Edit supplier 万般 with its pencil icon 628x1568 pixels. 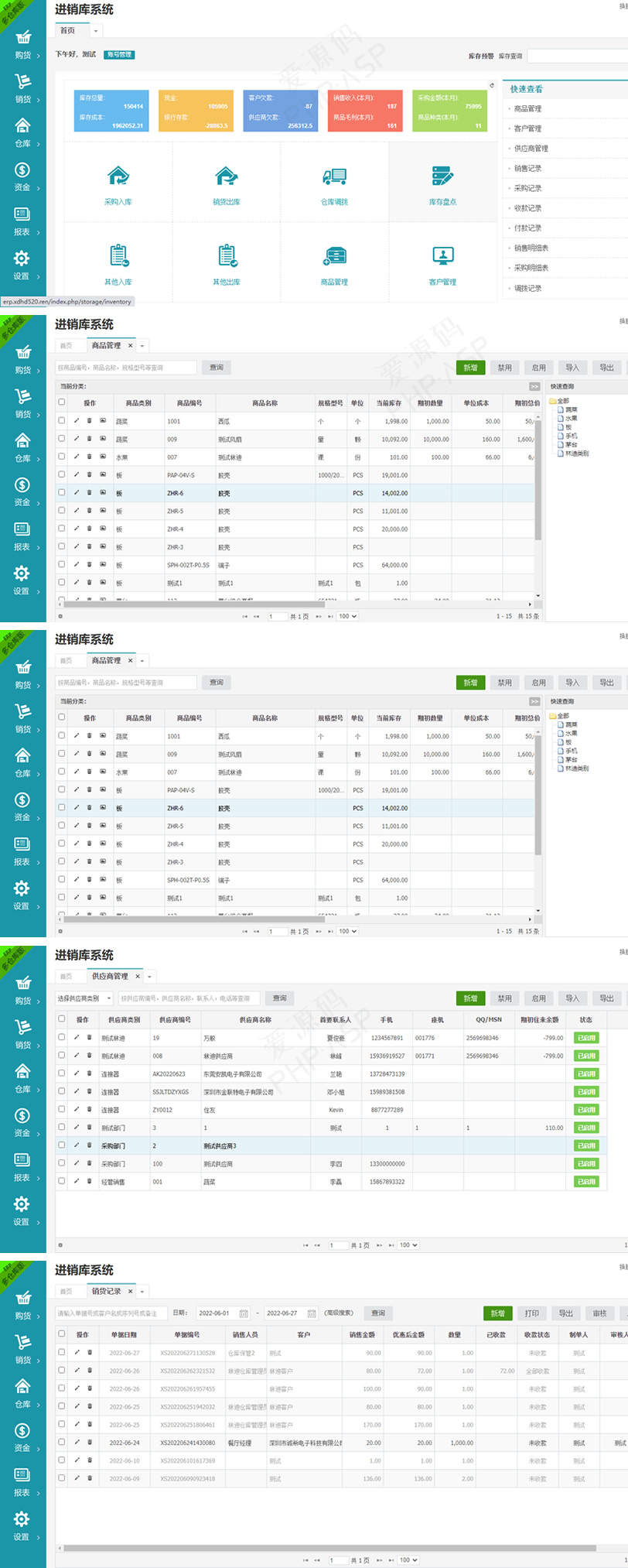click(x=77, y=1037)
